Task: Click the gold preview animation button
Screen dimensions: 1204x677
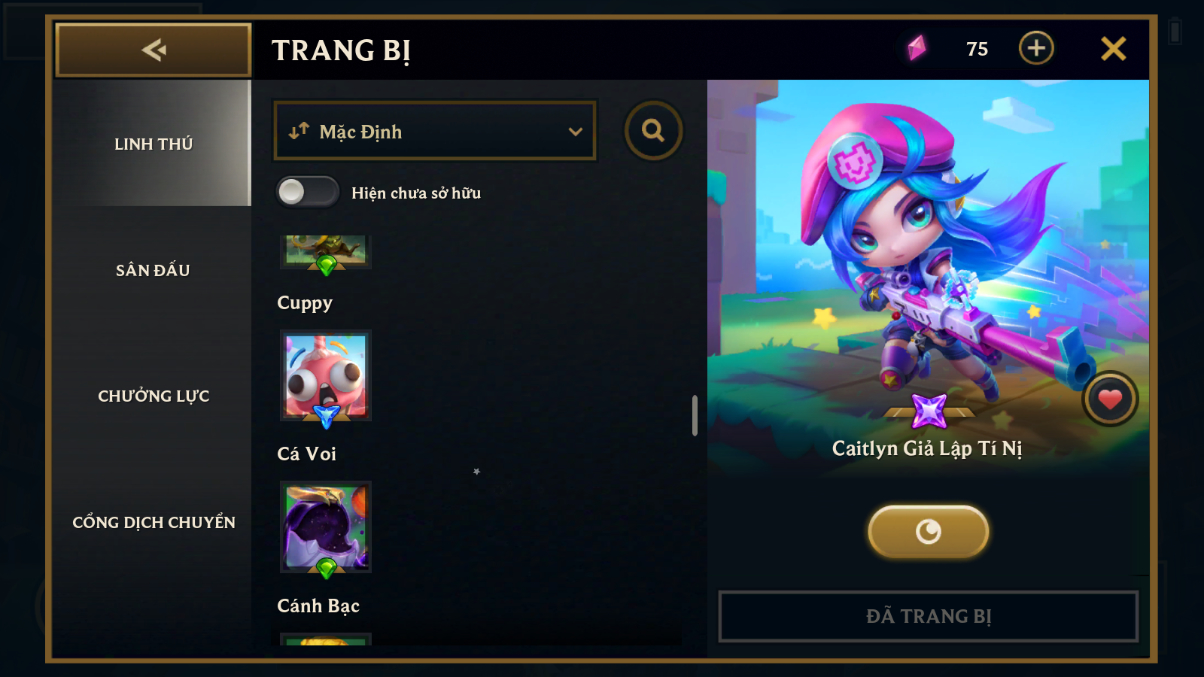Action: coord(928,531)
